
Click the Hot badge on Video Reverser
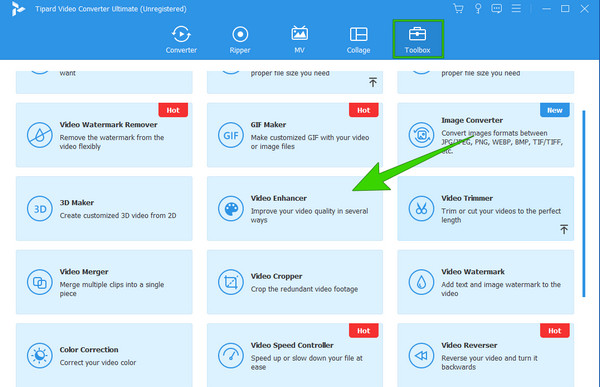click(x=554, y=331)
